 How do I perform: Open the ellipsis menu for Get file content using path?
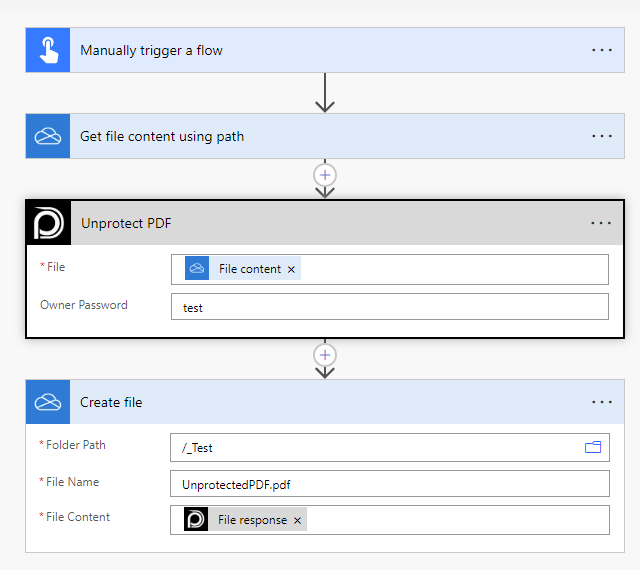[x=601, y=136]
